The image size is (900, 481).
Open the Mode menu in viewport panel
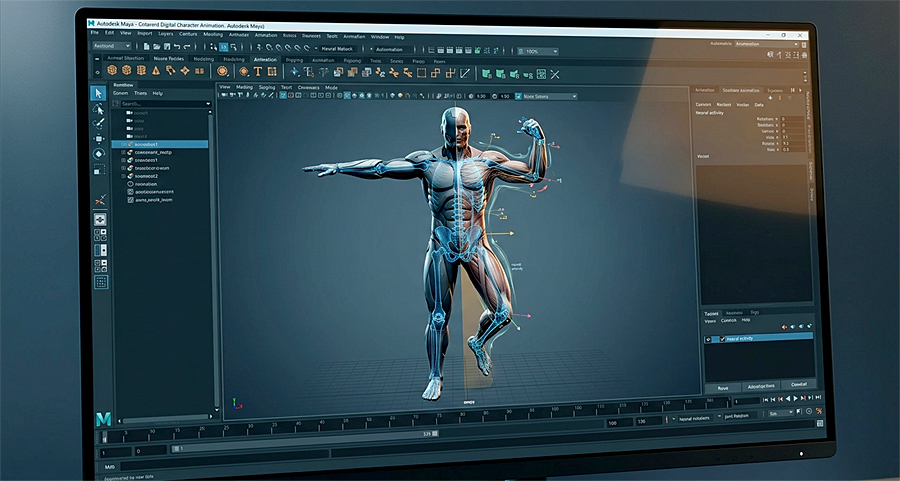click(331, 88)
